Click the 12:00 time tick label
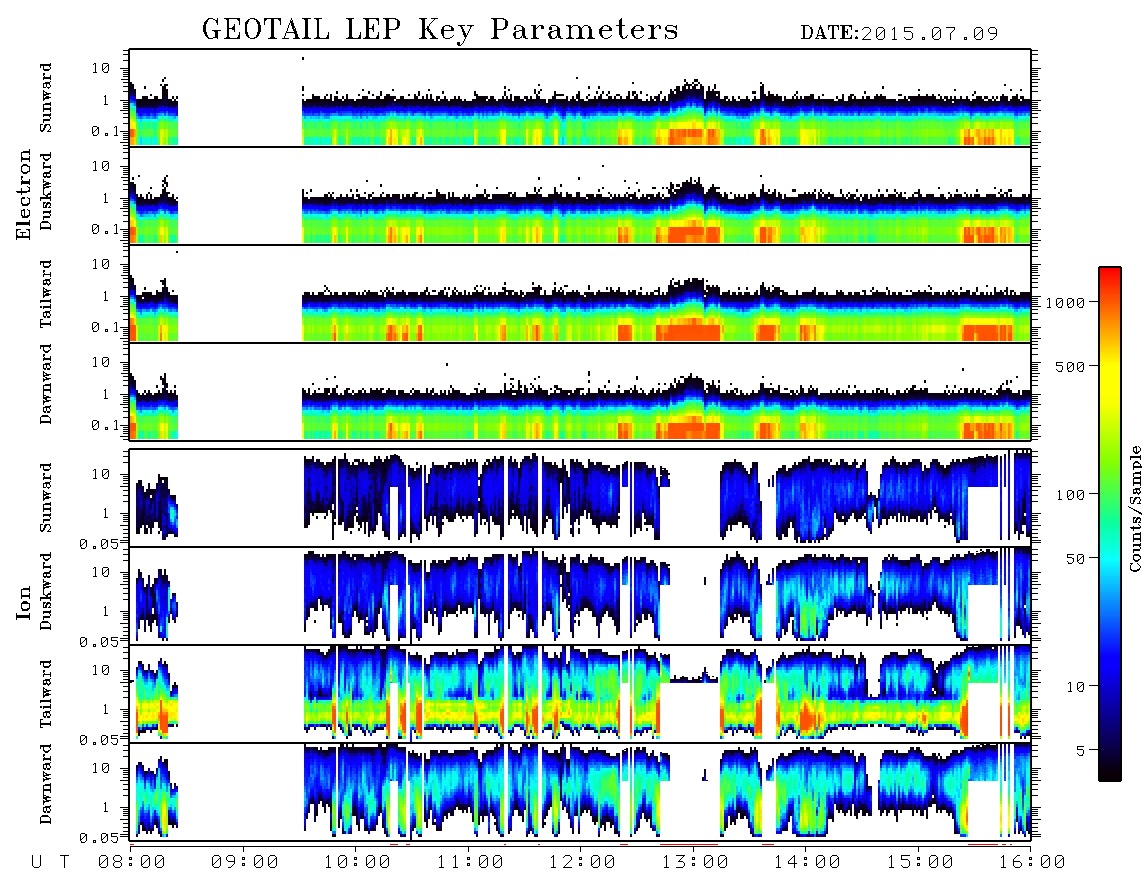 pyautogui.click(x=582, y=863)
